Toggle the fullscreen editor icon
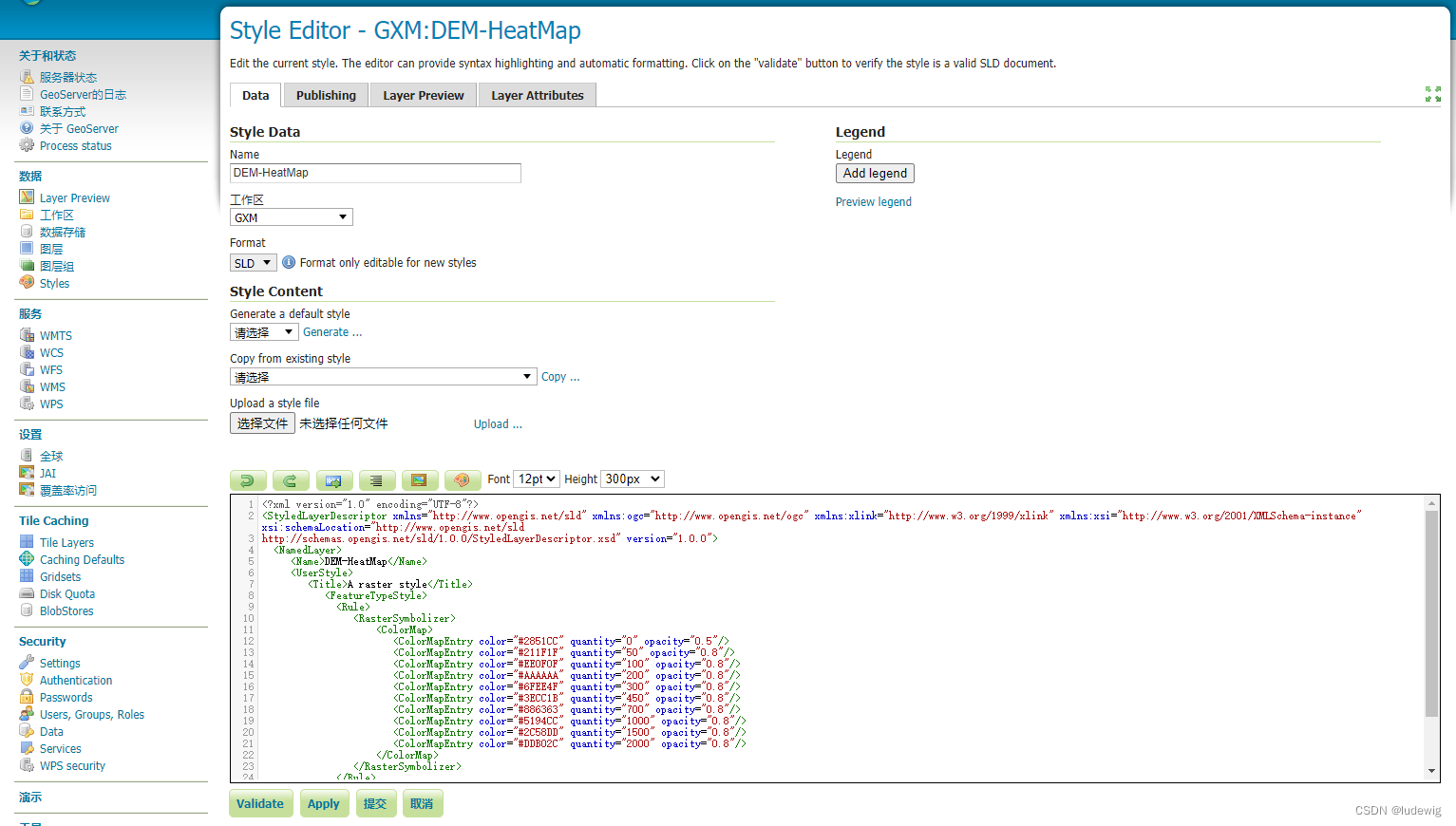The width and height of the screenshot is (1456, 826). [x=1433, y=94]
